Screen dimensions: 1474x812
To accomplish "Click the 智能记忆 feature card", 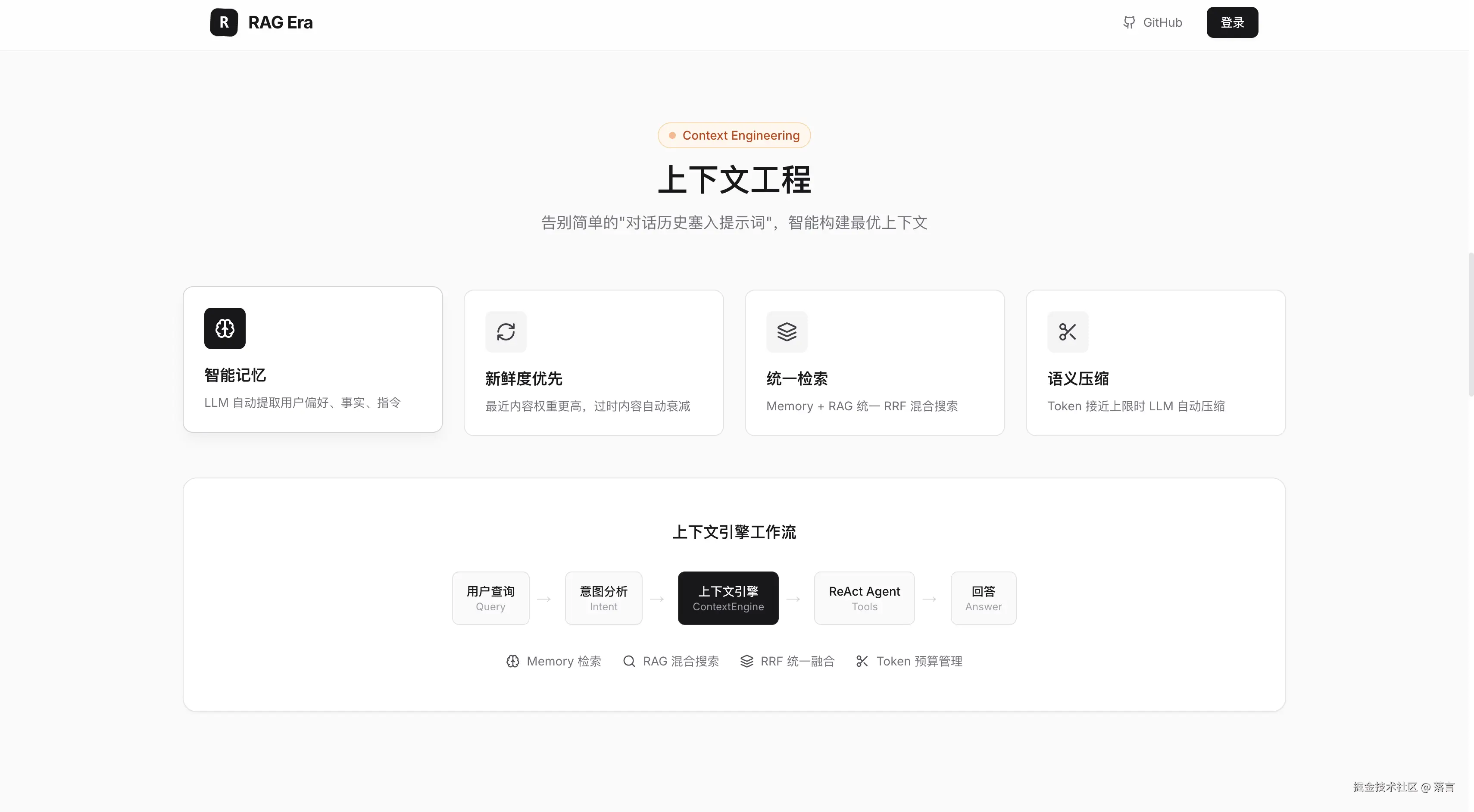I will [x=312, y=359].
